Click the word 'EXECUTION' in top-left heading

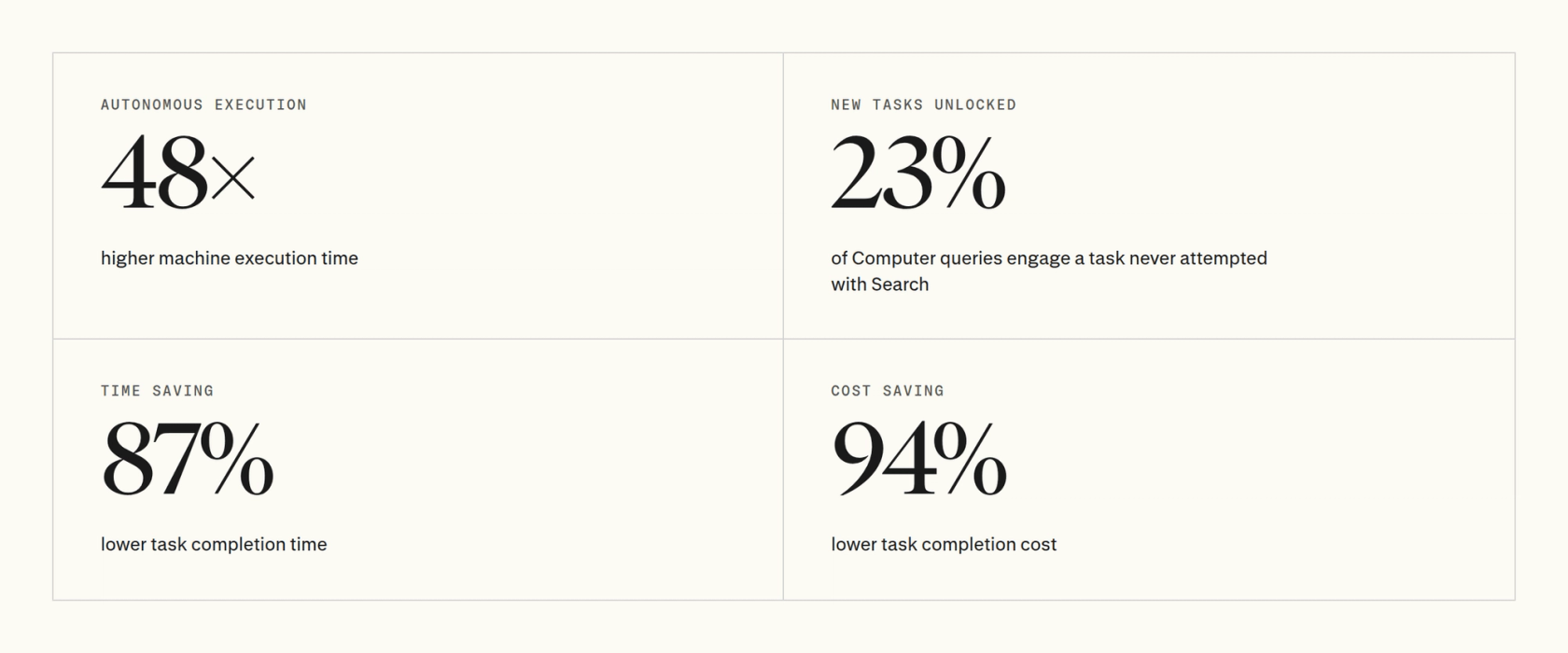pos(260,104)
